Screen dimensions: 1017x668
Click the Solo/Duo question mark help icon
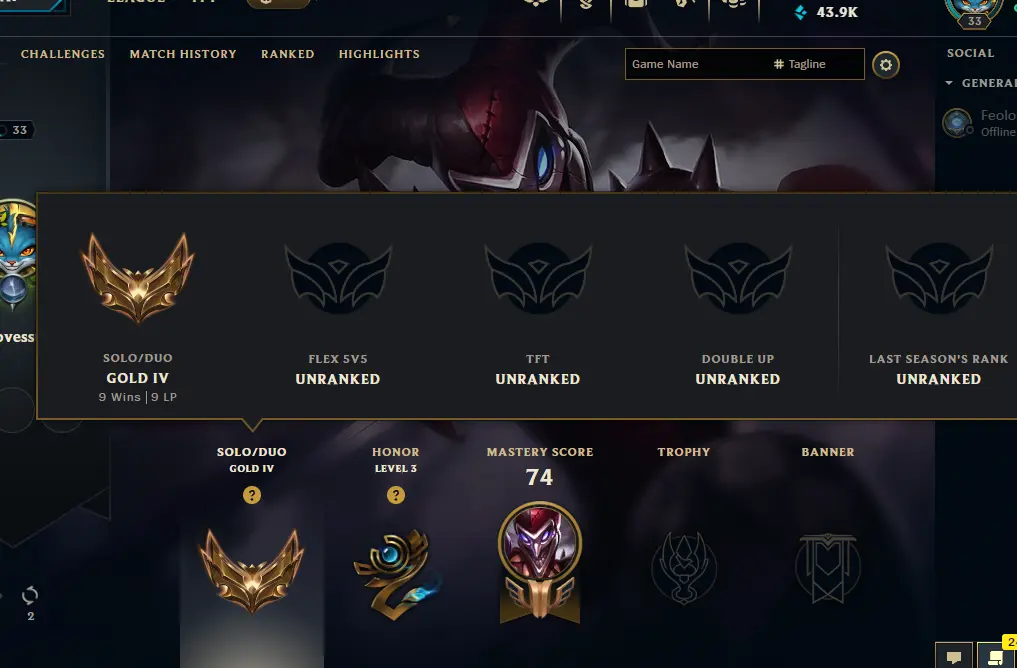[252, 495]
